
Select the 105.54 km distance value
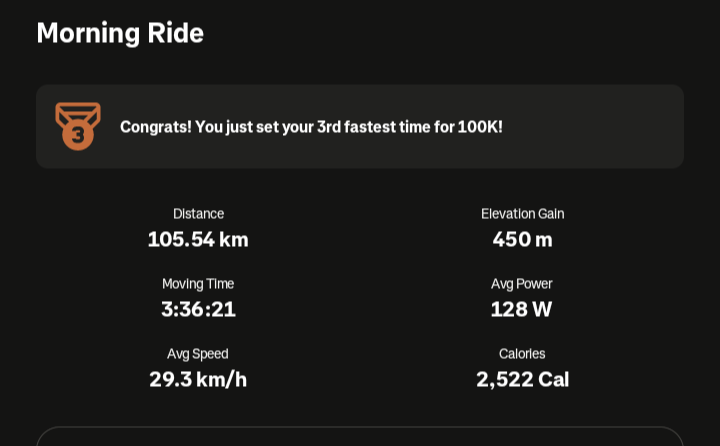[198, 239]
